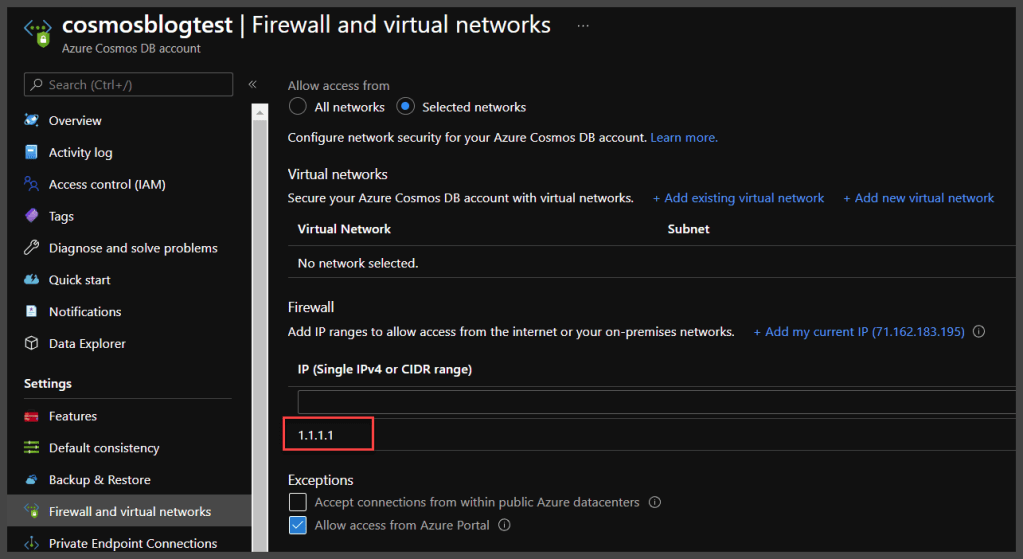Viewport: 1023px width, 559px height.
Task: Uncheck Allow access from Azure Portal
Action: click(x=297, y=525)
